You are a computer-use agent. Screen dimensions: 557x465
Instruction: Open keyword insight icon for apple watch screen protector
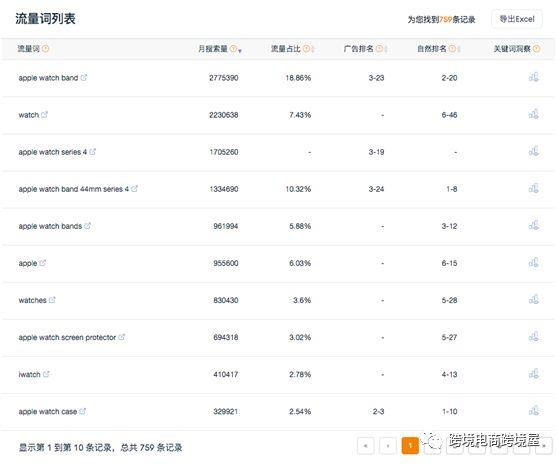pos(534,336)
